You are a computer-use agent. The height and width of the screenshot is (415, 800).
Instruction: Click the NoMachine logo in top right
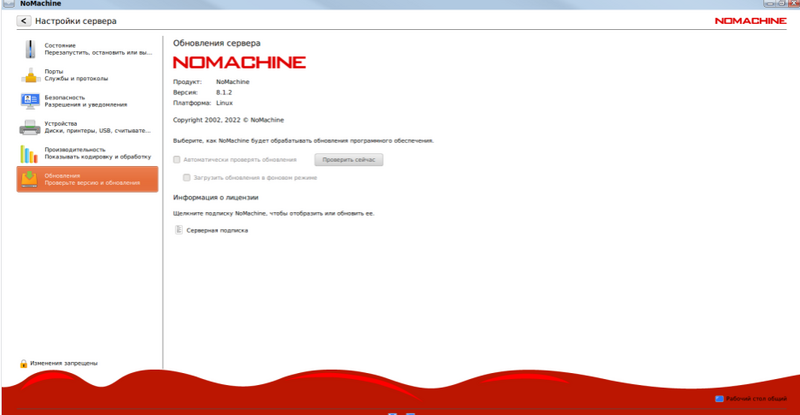click(x=751, y=21)
